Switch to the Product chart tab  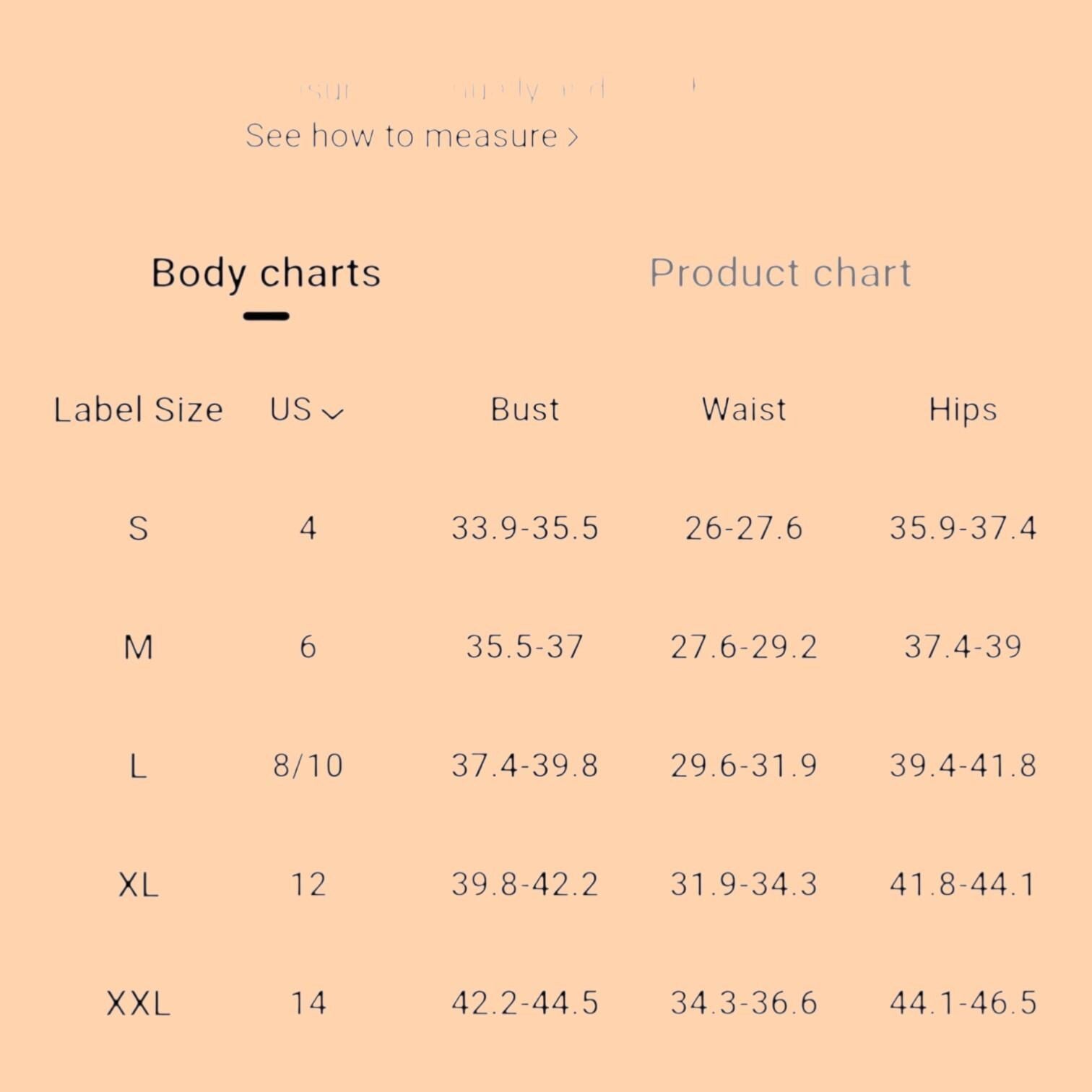click(x=780, y=273)
